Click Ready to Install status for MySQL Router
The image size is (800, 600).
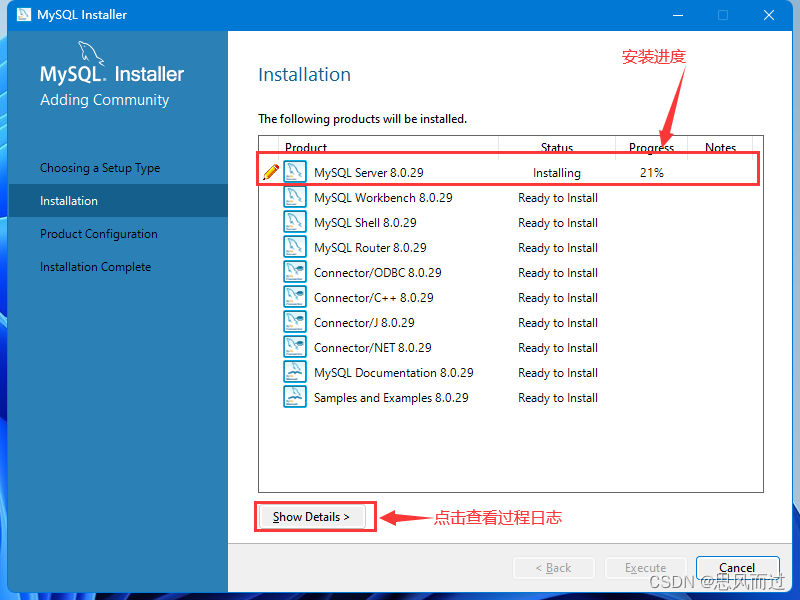pyautogui.click(x=558, y=247)
